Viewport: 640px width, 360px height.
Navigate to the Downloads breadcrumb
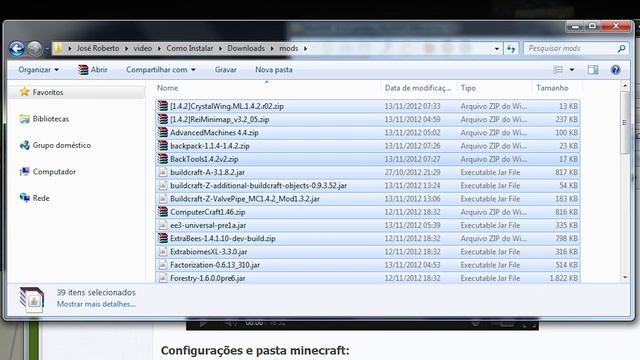[246, 49]
